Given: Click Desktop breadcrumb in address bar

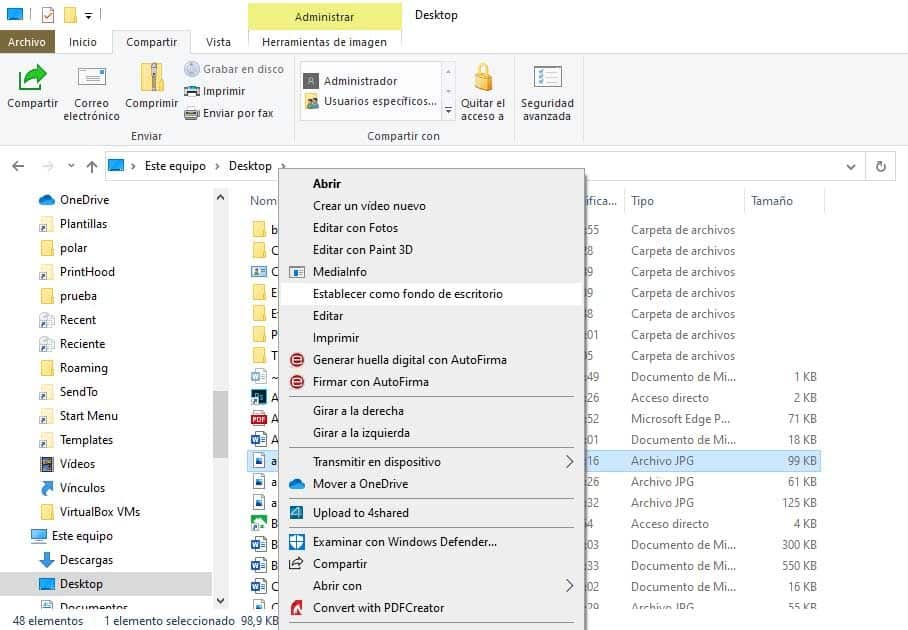Looking at the screenshot, I should (x=250, y=166).
